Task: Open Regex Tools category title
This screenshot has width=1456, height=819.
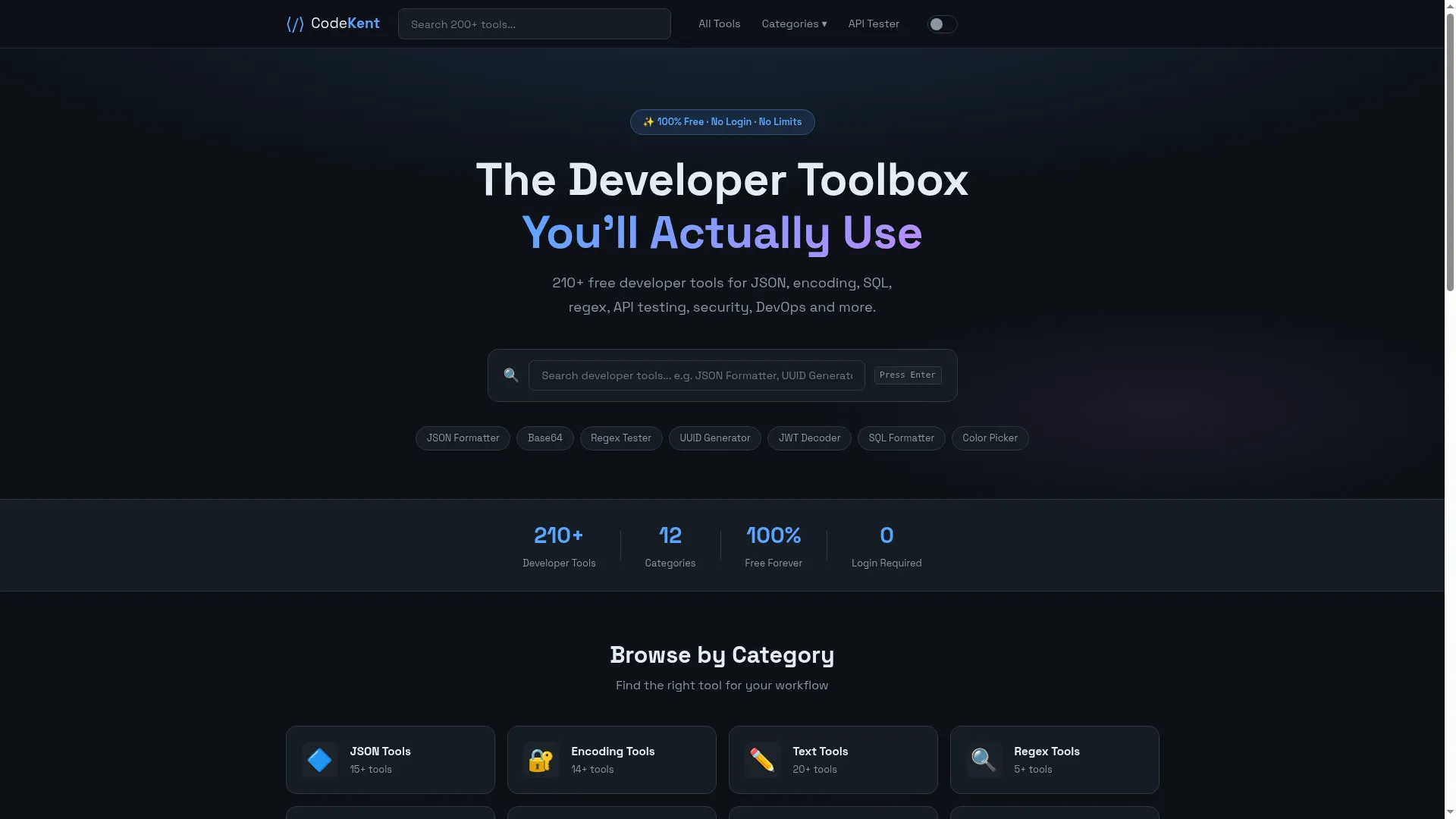Action: [x=1046, y=752]
